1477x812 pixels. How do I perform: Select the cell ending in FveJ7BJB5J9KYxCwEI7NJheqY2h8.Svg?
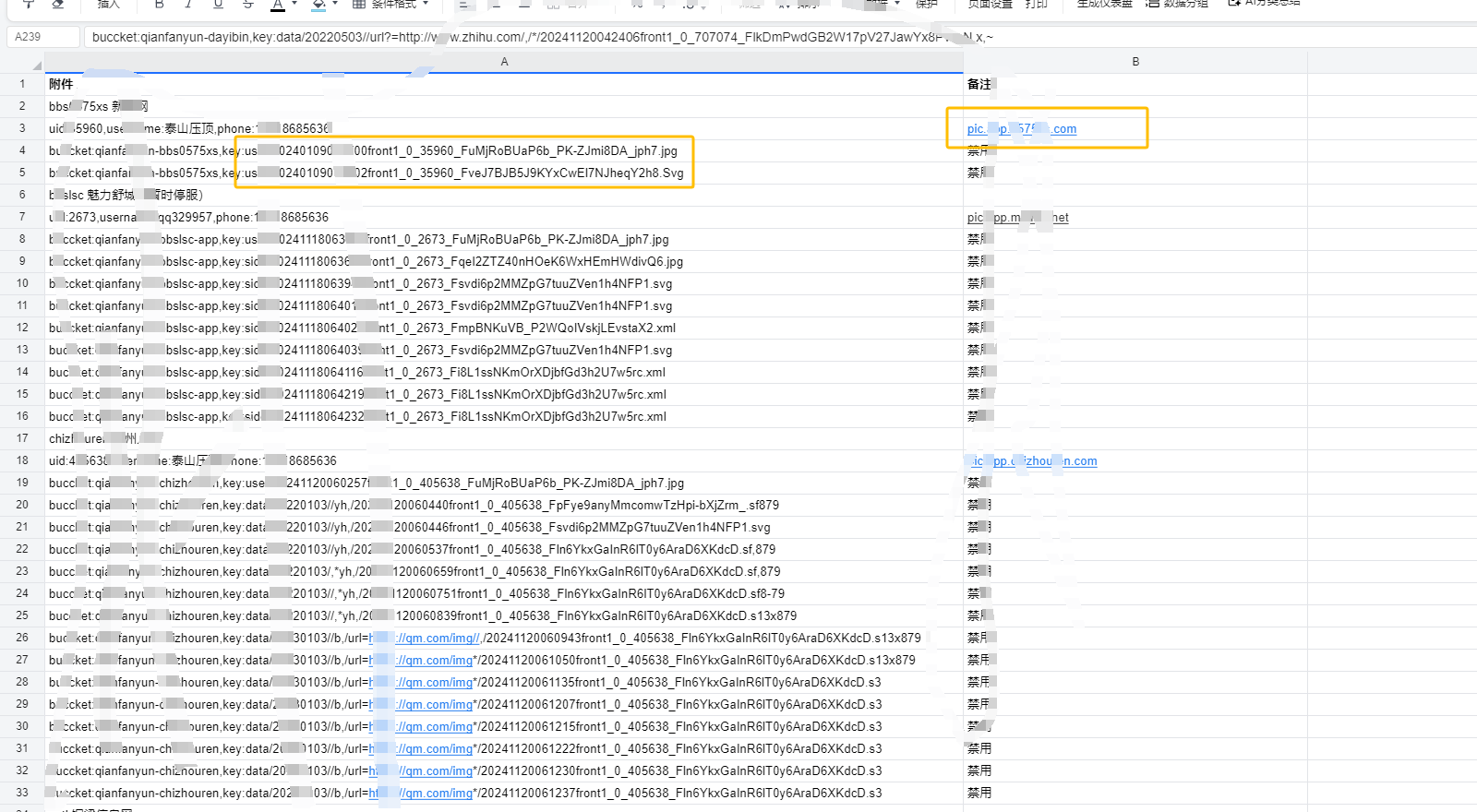point(504,173)
